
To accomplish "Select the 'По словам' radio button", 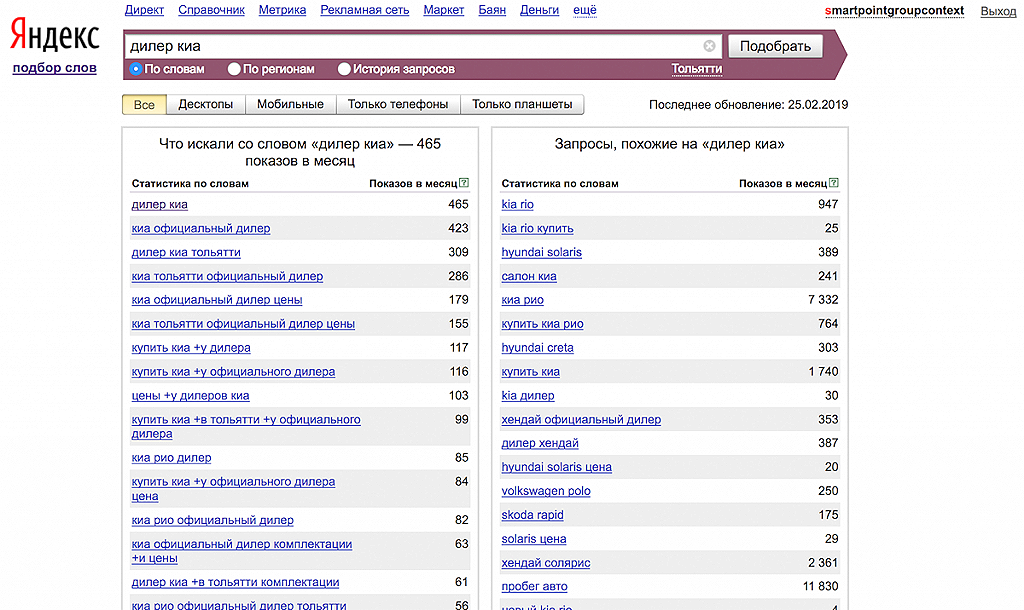I will [x=136, y=69].
